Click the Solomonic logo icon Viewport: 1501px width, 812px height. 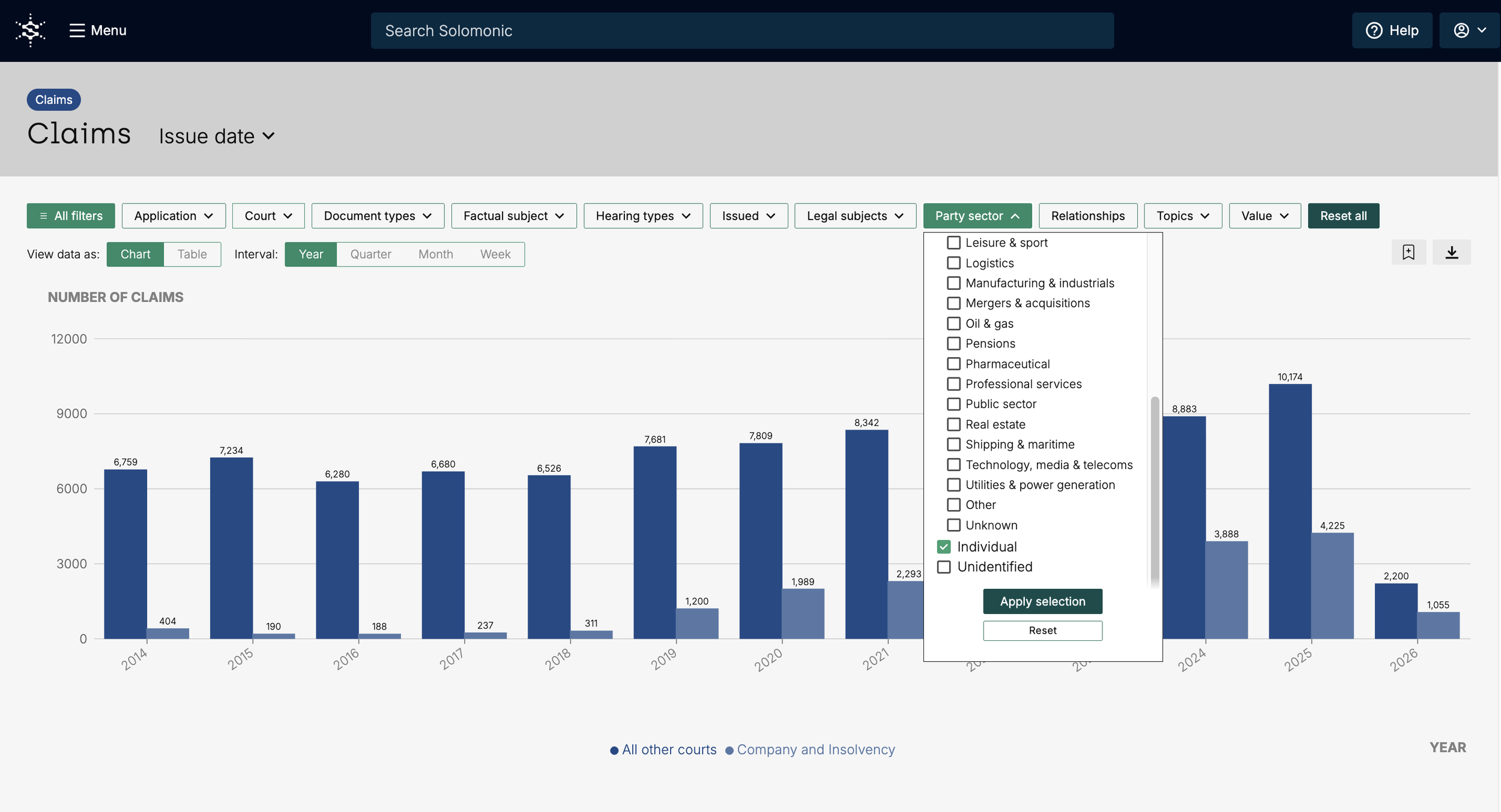point(31,30)
